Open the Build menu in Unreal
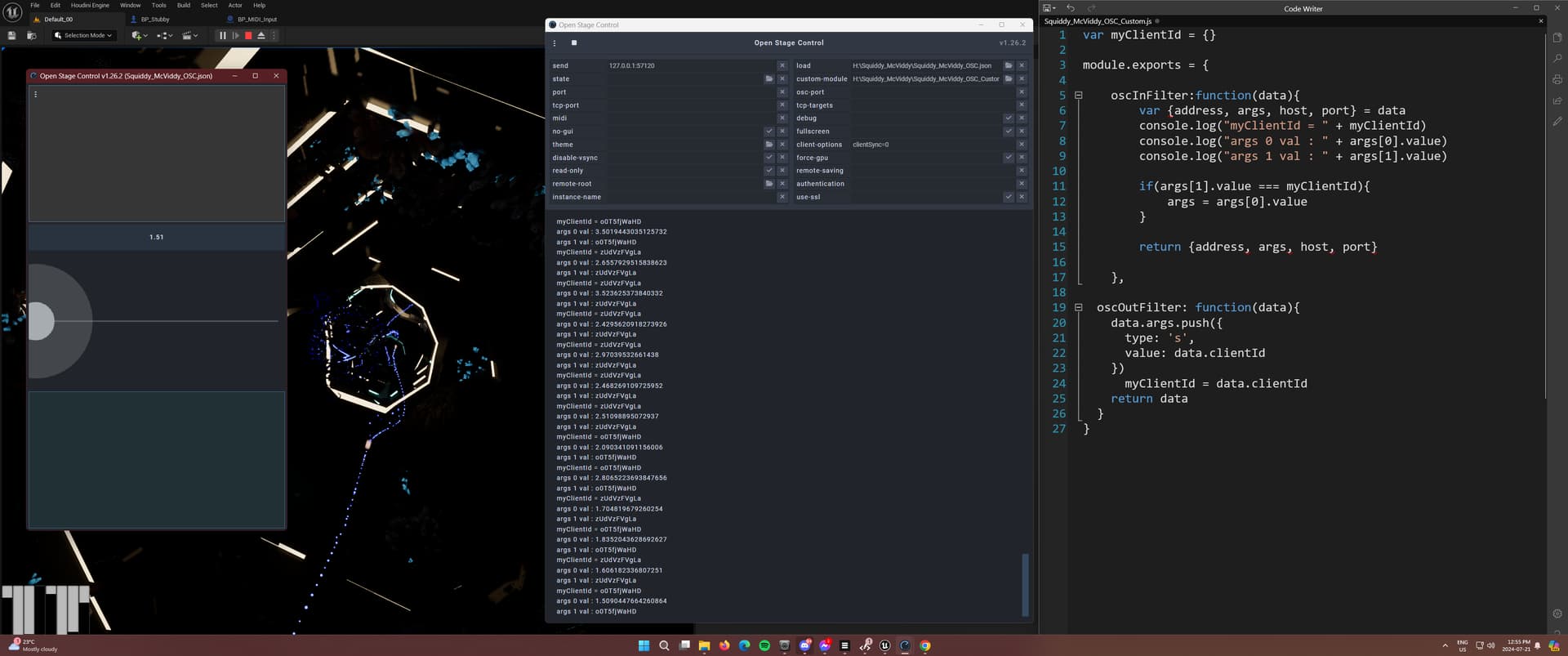The height and width of the screenshot is (656, 1568). click(184, 5)
